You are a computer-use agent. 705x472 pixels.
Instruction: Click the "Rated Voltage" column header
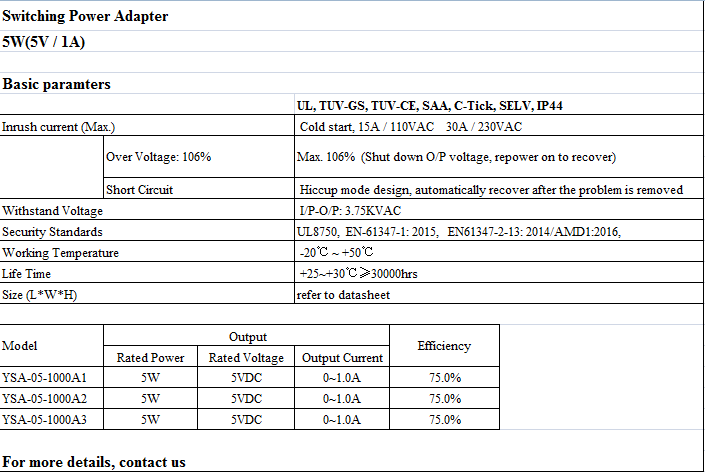(246, 357)
